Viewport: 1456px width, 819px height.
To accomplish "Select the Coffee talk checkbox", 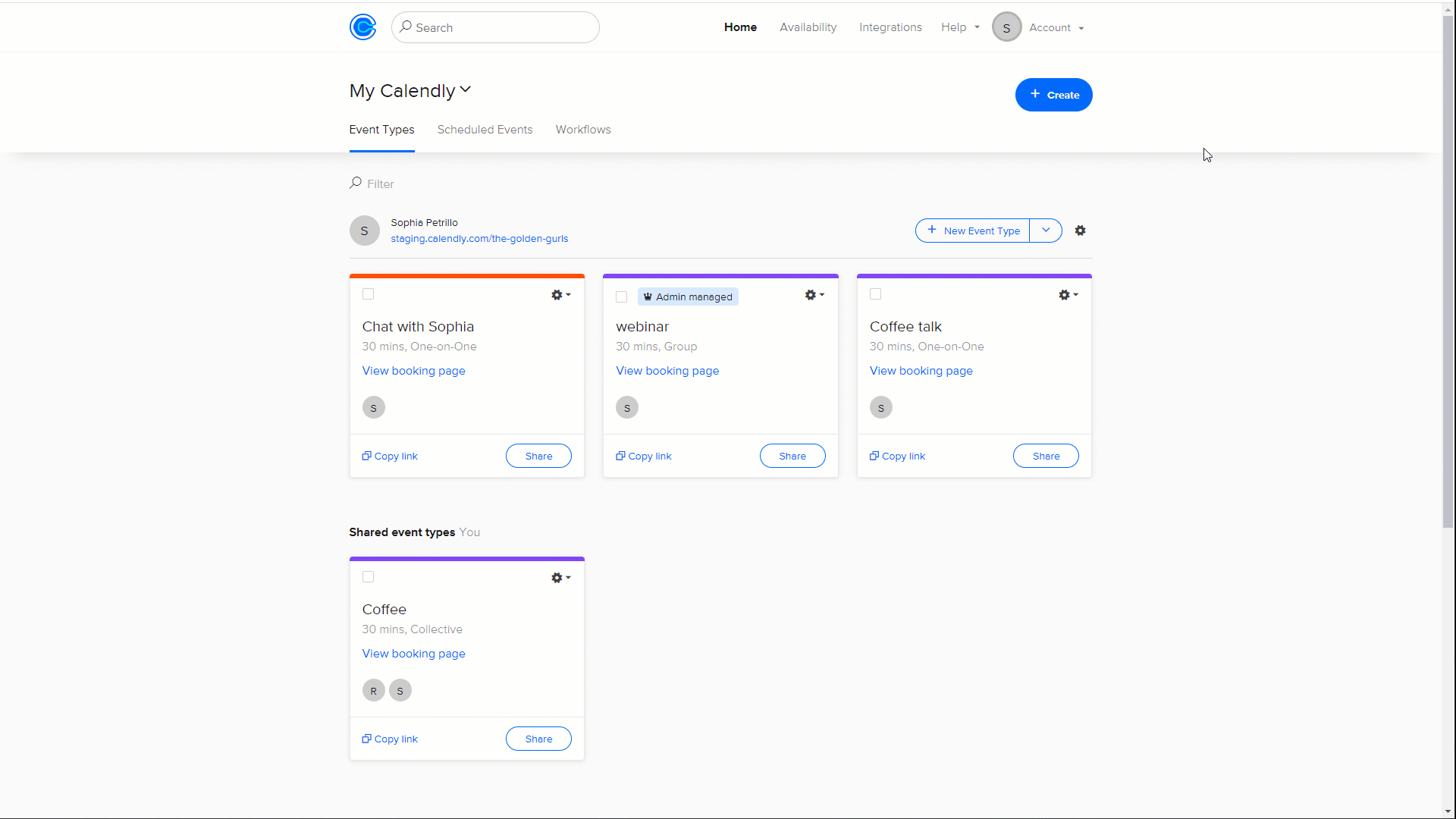I will click(875, 294).
